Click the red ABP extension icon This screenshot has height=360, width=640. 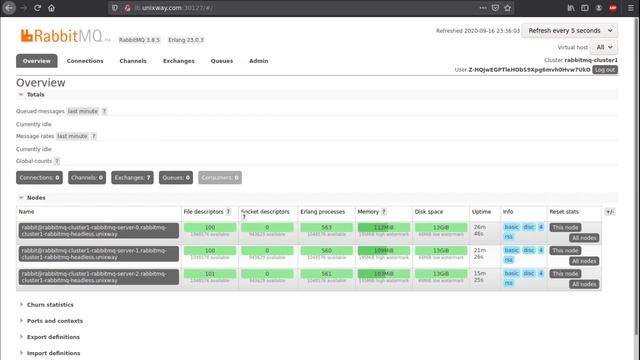pyautogui.click(x=613, y=8)
